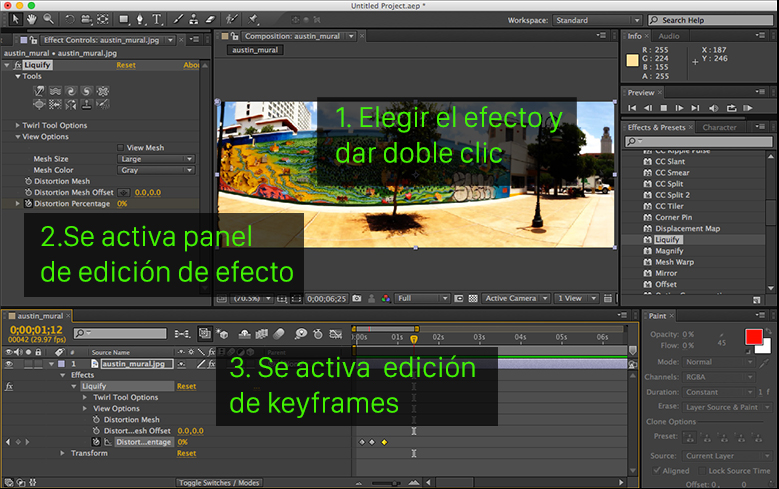Select the Pen tool
Viewport: 779px width, 489px height.
coord(140,19)
